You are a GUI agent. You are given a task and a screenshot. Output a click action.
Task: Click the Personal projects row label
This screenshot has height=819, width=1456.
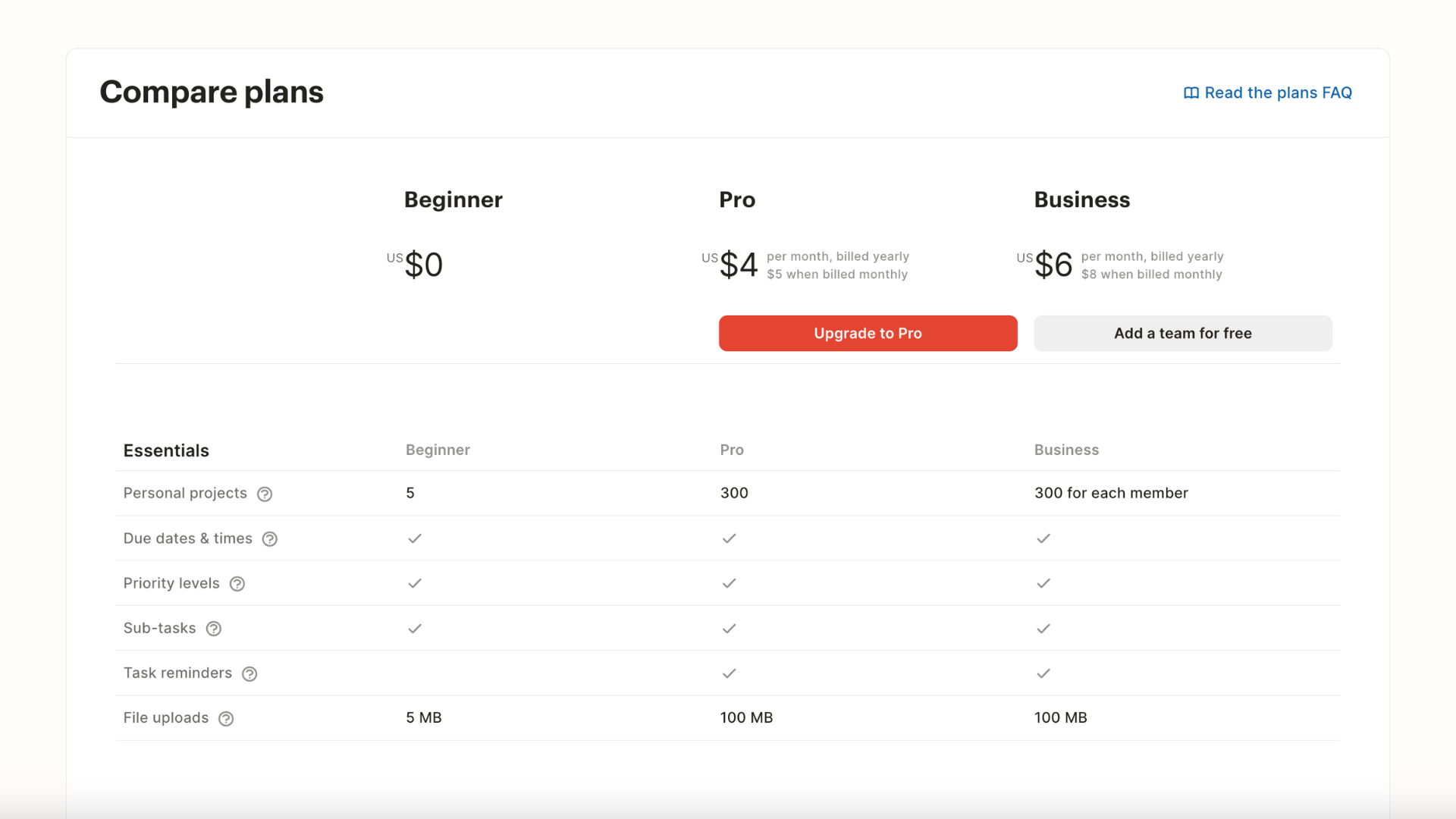185,493
